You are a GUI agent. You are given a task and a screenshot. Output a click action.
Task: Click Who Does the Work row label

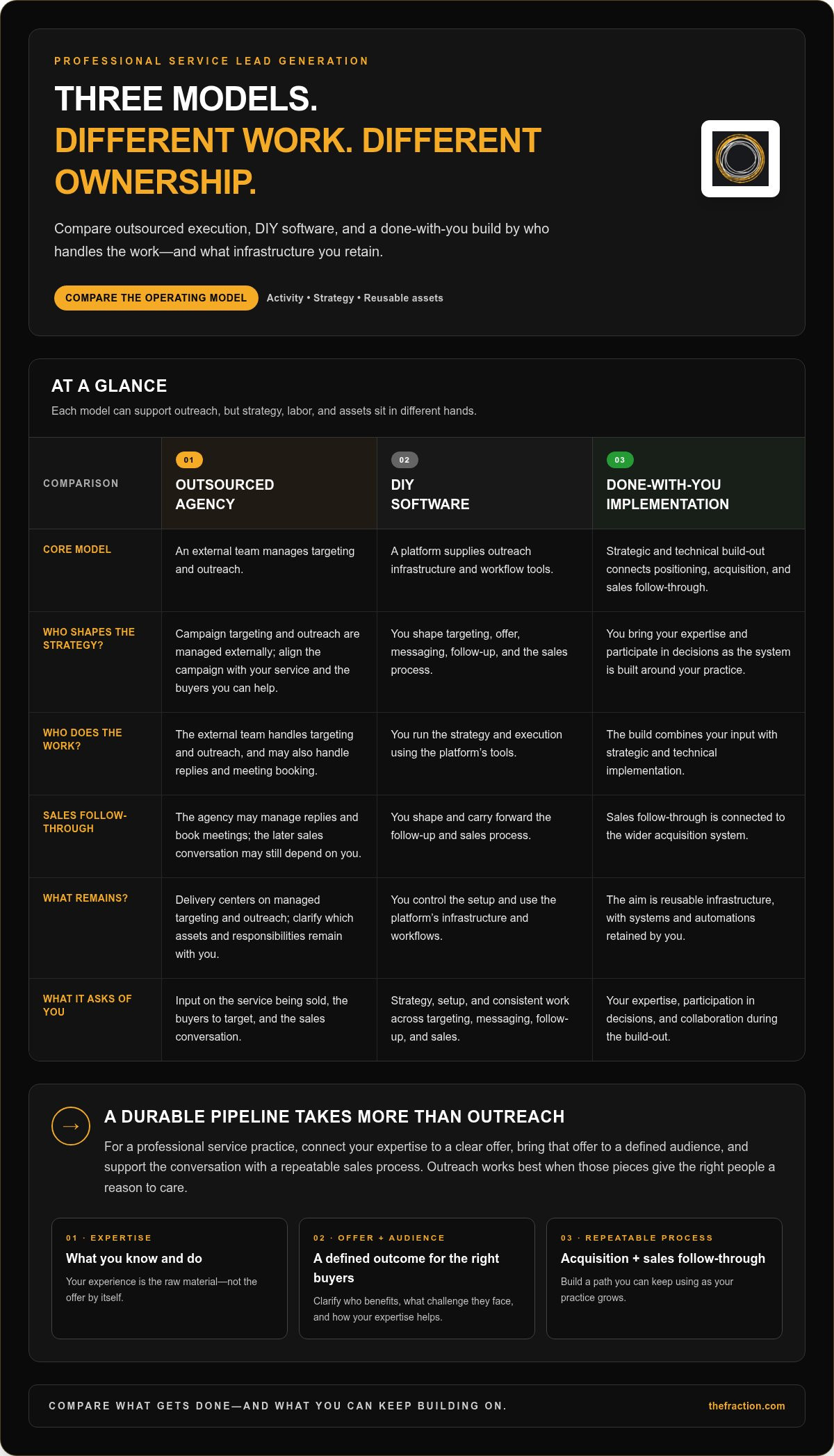pyautogui.click(x=83, y=739)
